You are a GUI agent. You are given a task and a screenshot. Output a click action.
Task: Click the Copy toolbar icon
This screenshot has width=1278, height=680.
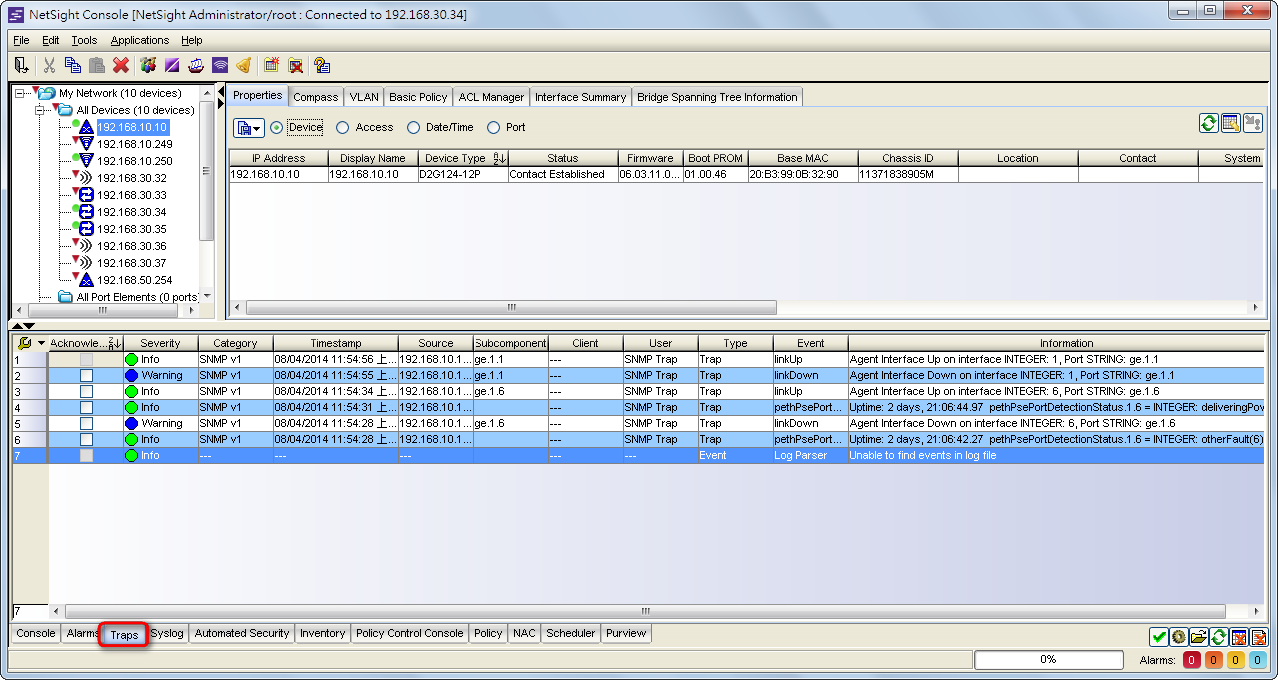tap(73, 65)
